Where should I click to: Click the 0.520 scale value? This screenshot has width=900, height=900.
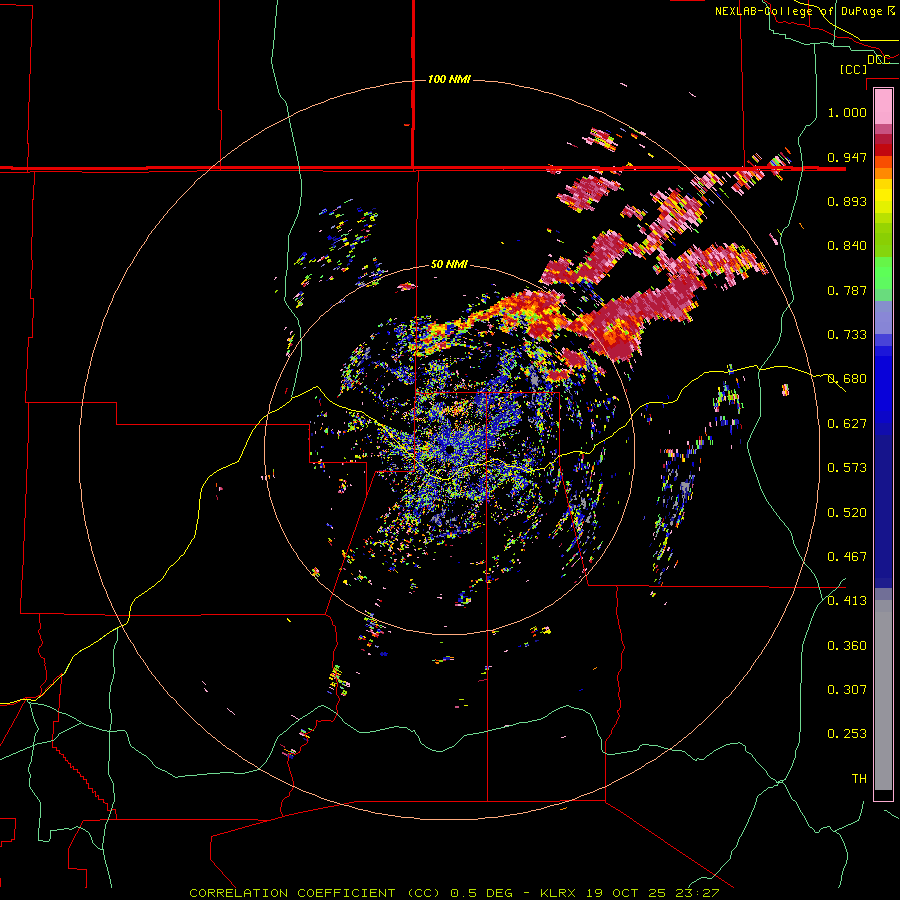point(847,512)
